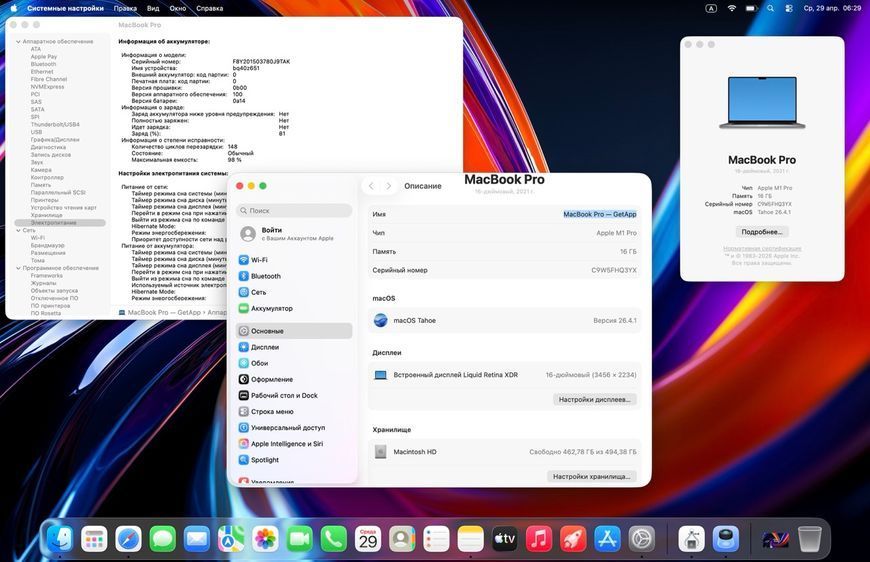Screen dimensions: 870x562
Task: Collapse Программное обеспечение tree section
Action: pyautogui.click(x=18, y=268)
